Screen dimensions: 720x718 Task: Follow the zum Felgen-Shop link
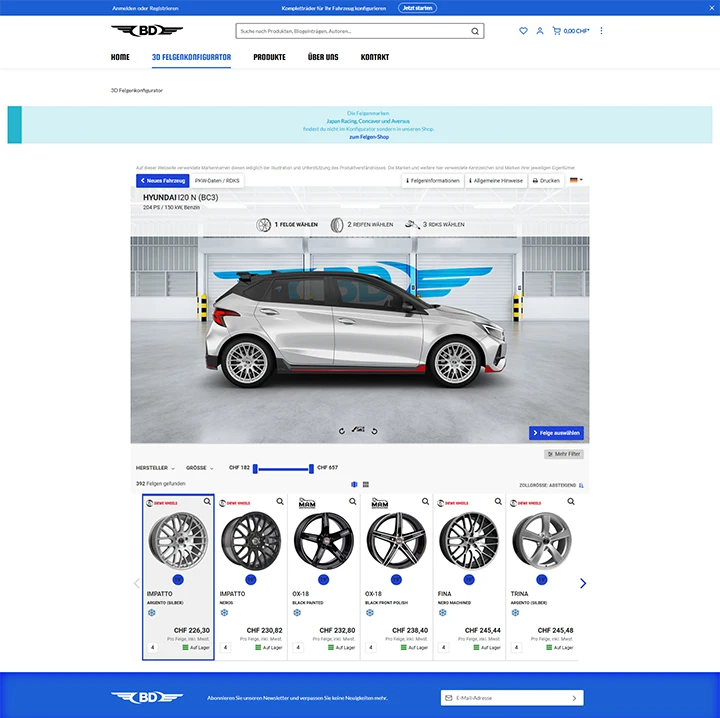(x=369, y=137)
